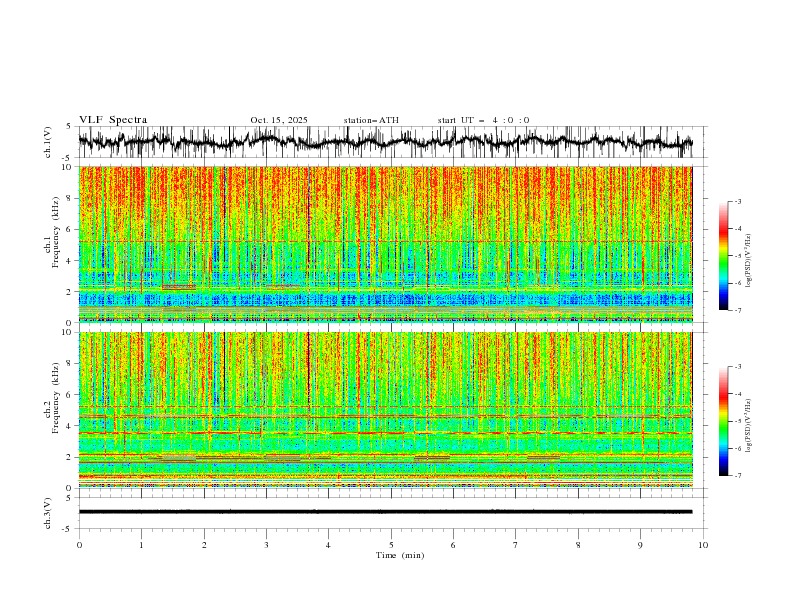Screen dimensions: 792x612
Task: Click the 'VLF Spectra' title text
Action: [113, 120]
